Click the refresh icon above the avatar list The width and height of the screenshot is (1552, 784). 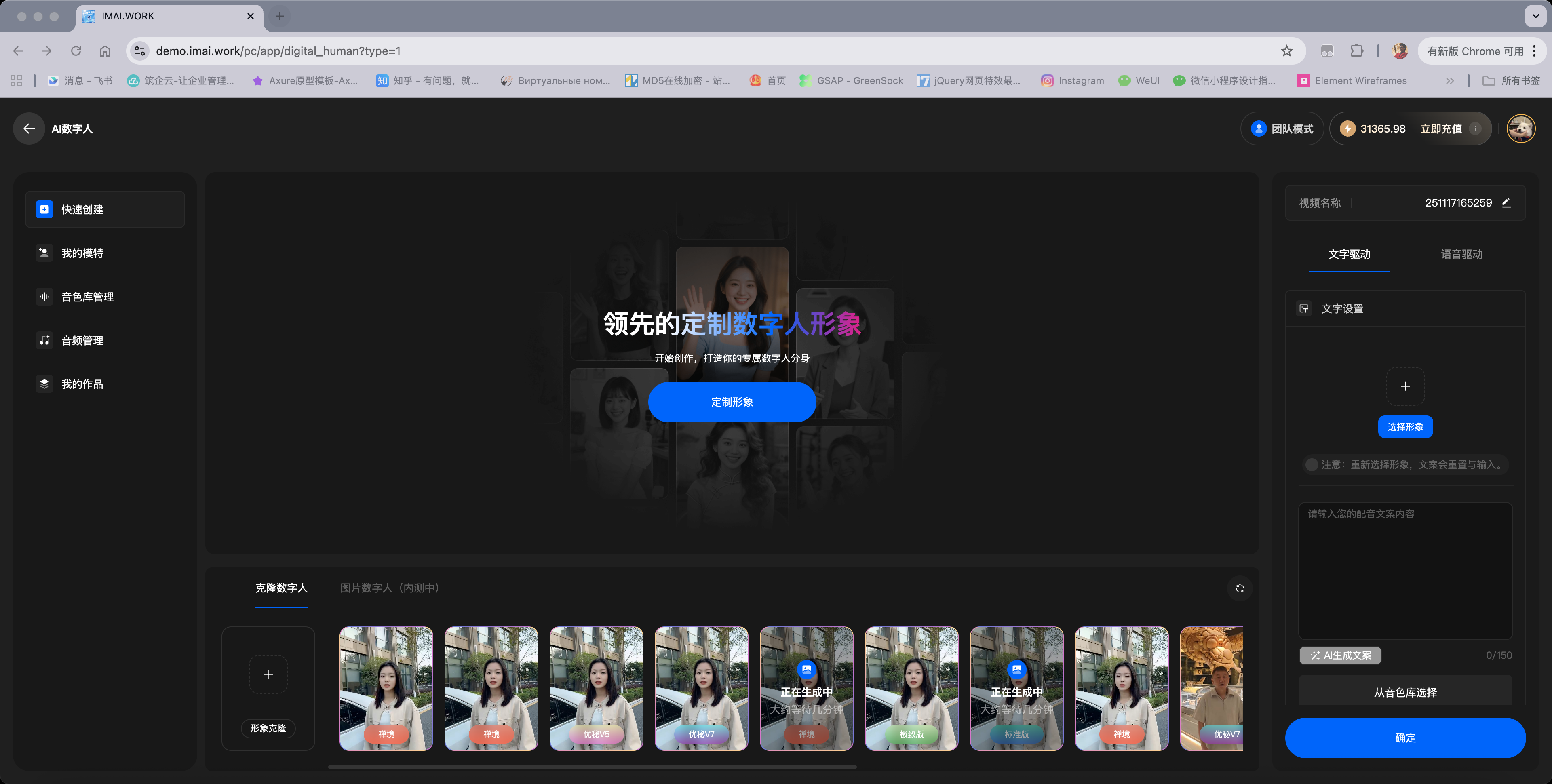(1239, 588)
